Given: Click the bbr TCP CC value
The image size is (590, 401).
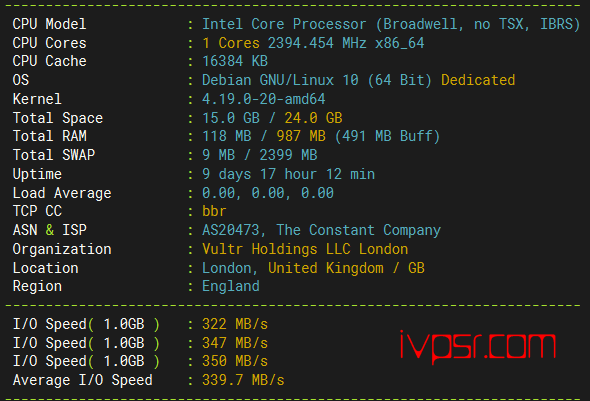Looking at the screenshot, I should (x=214, y=211).
